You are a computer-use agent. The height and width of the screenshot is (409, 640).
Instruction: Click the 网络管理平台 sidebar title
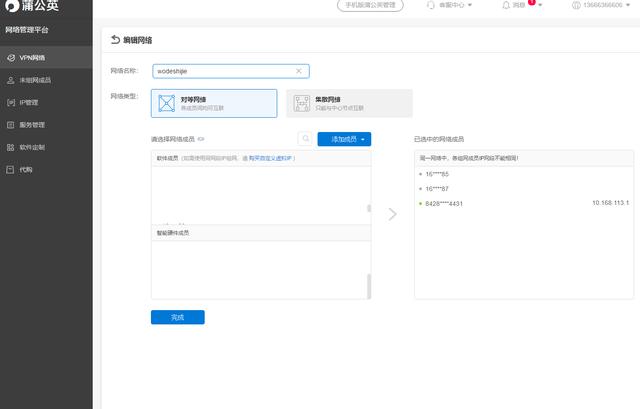coord(27,30)
